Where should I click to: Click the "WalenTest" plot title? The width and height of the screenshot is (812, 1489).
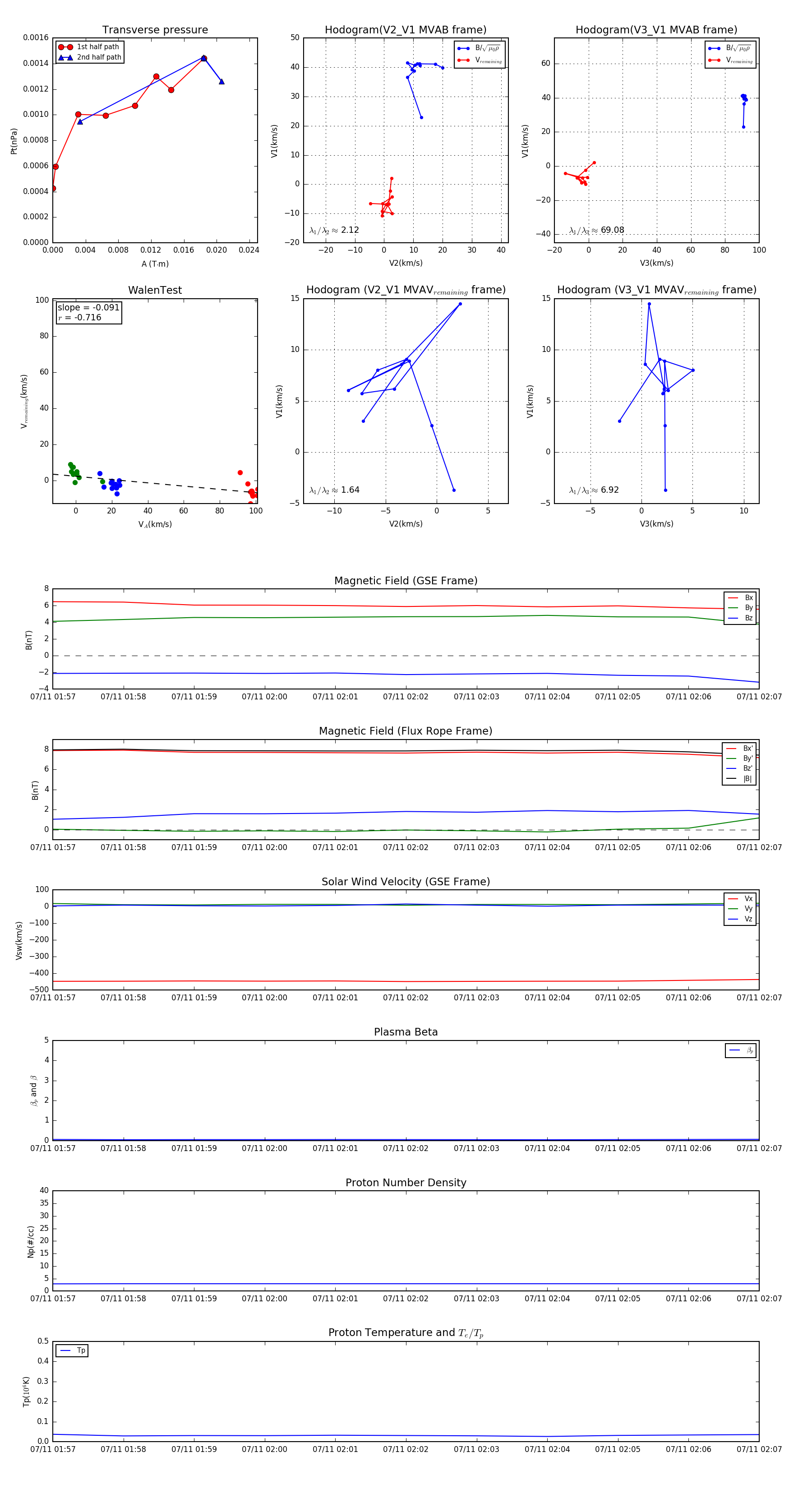(155, 290)
